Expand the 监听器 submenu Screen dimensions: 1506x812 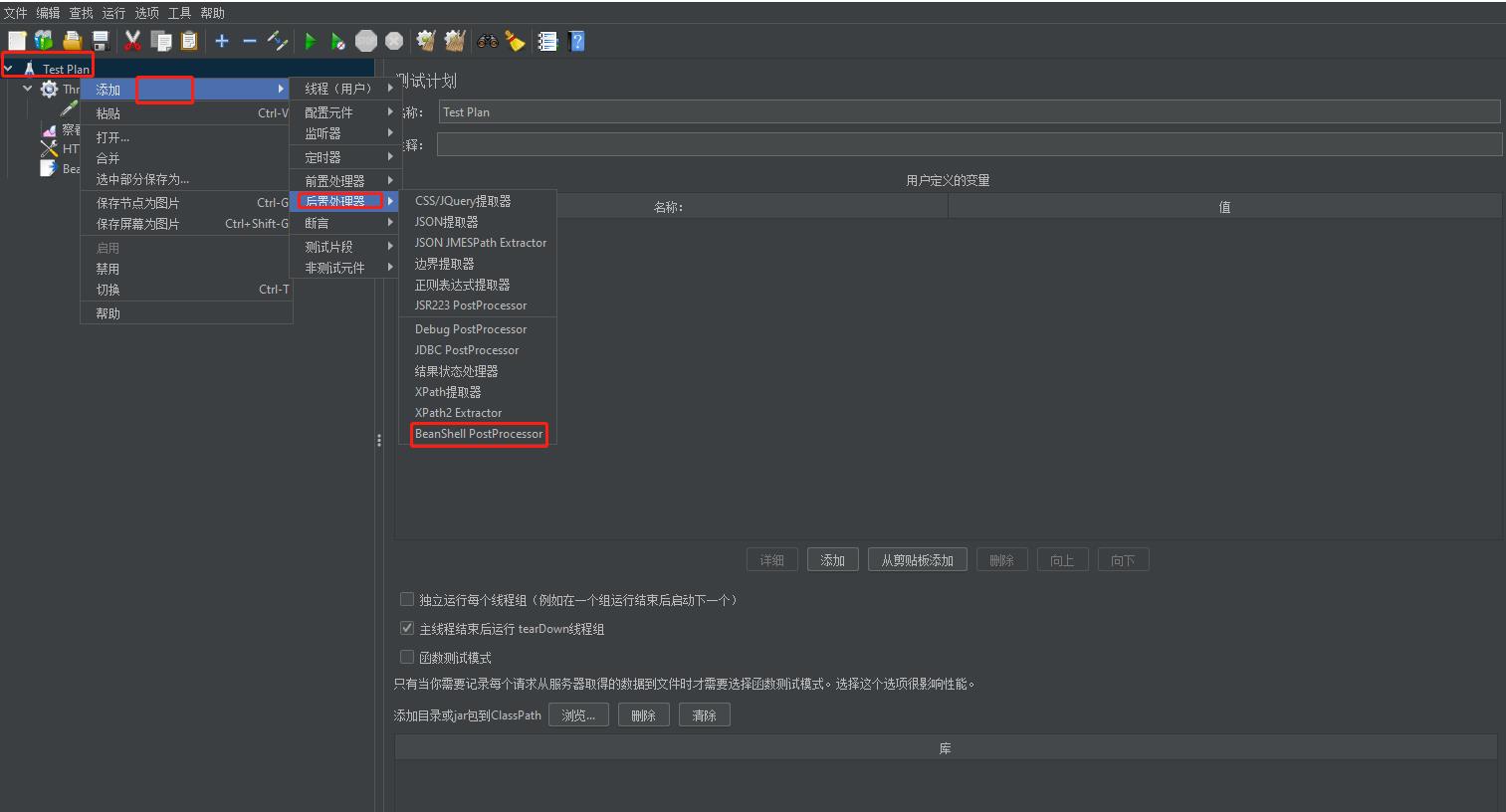343,133
